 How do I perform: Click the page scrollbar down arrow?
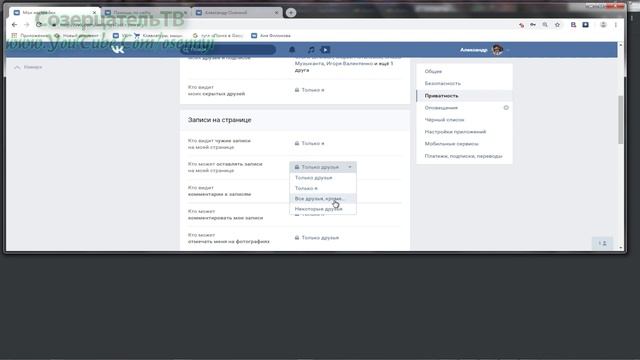pyautogui.click(x=620, y=247)
